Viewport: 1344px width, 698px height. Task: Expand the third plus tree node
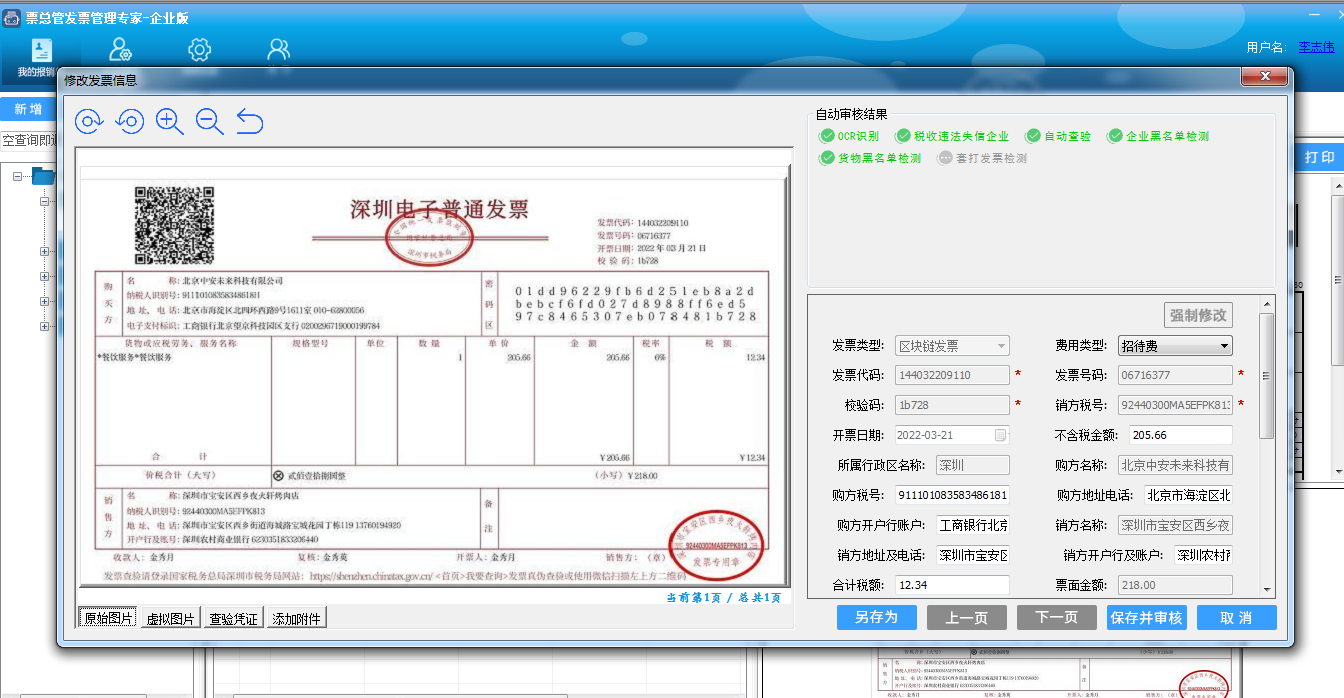[44, 302]
